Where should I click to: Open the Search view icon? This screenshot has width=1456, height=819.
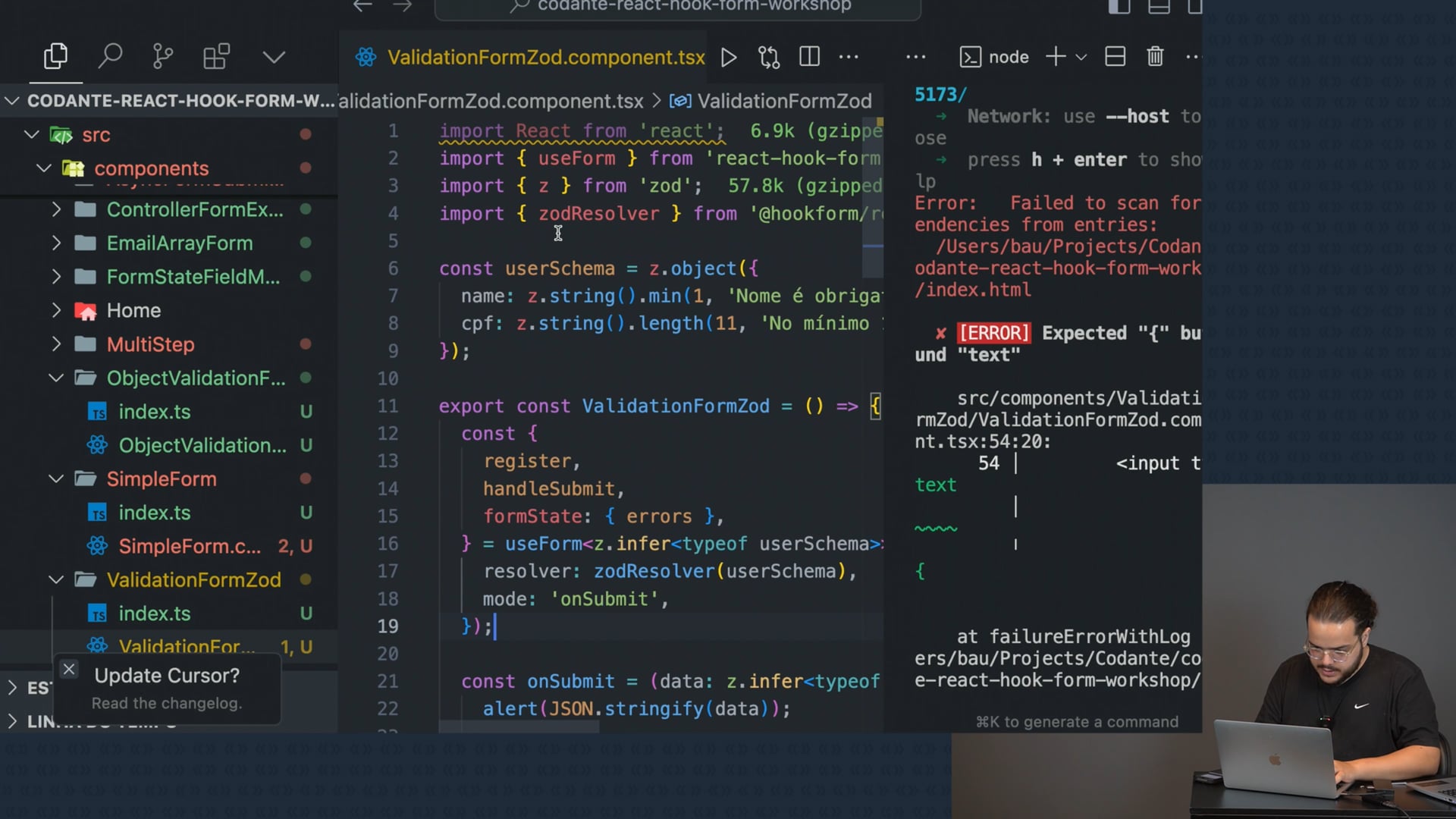click(110, 57)
